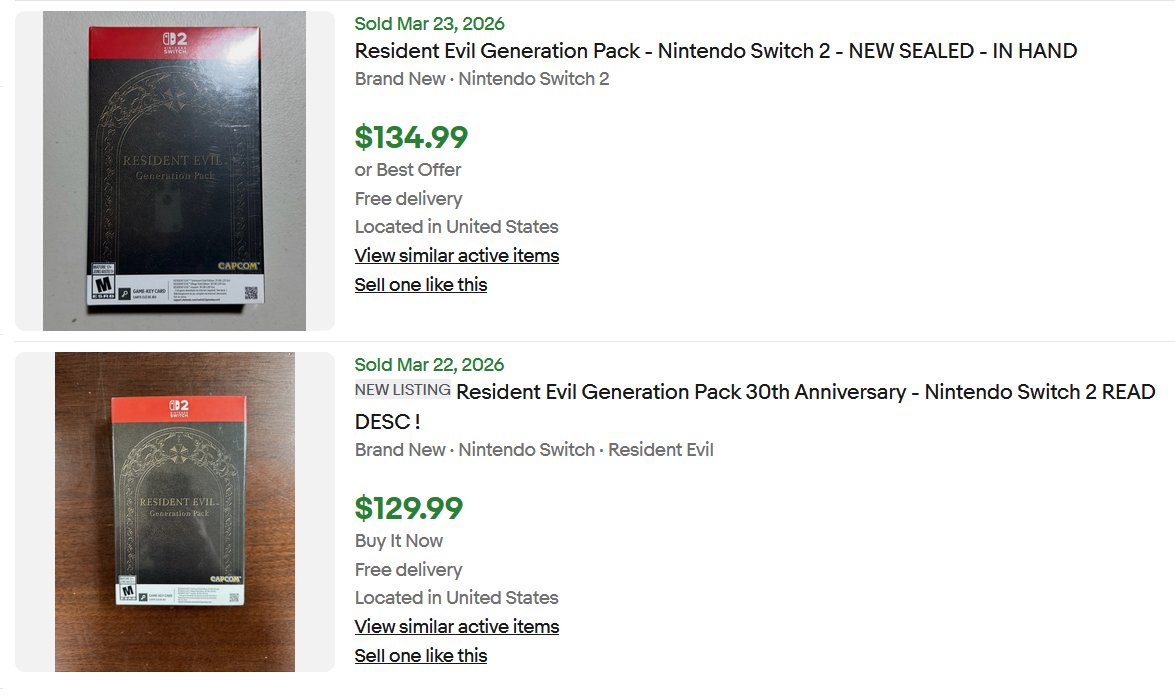
Task: Click the $129.99 sold price
Action: pyautogui.click(x=408, y=508)
